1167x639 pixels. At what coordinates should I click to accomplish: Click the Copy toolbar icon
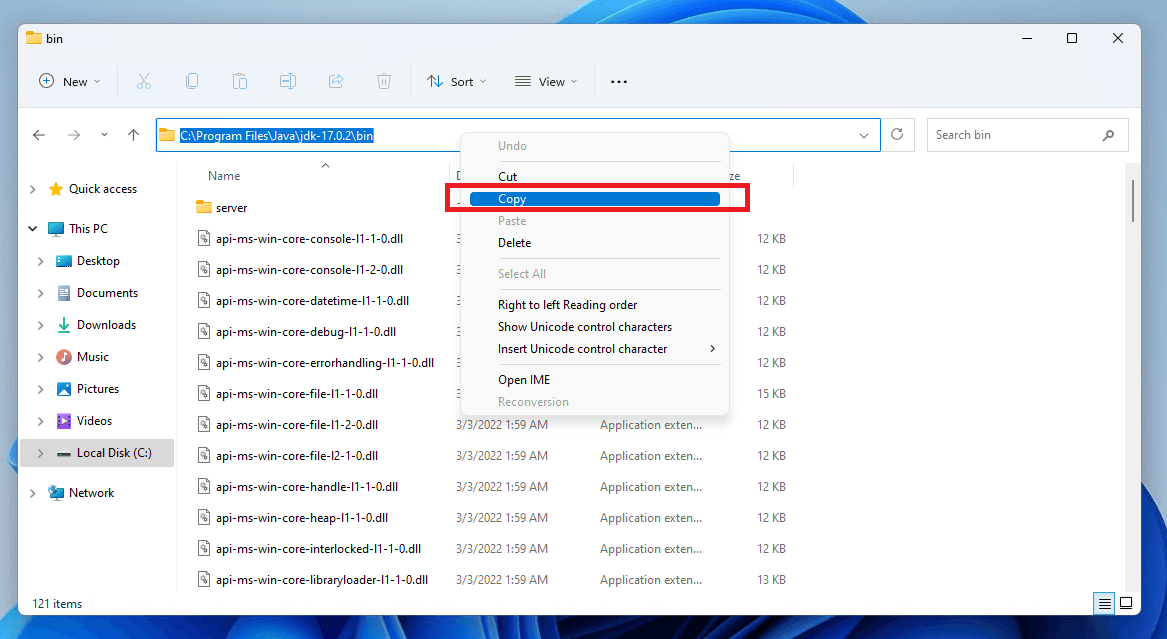coord(192,81)
